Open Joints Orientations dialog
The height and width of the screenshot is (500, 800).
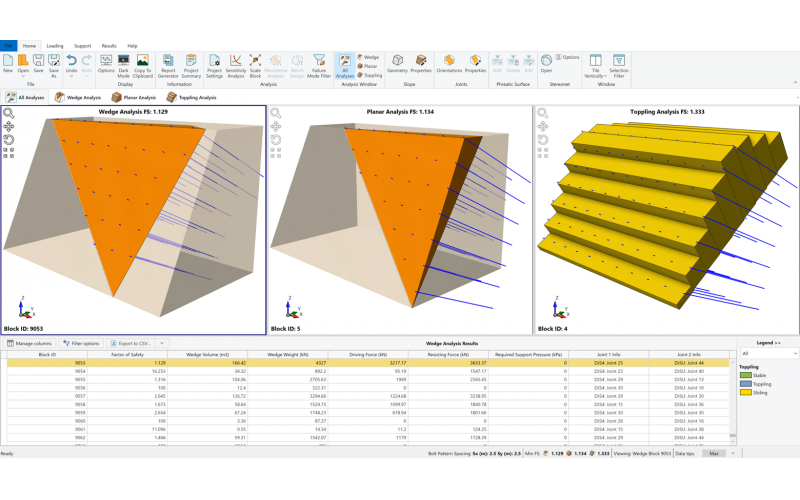450,64
